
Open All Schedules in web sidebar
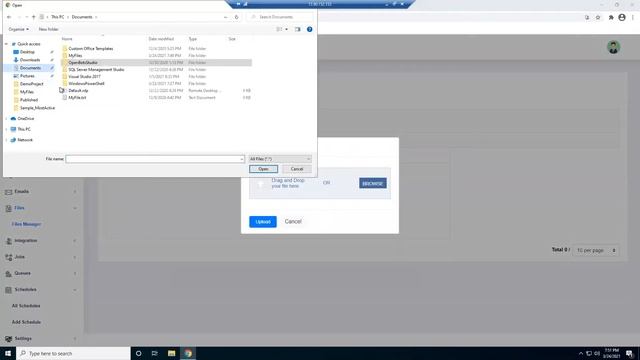coord(26,306)
